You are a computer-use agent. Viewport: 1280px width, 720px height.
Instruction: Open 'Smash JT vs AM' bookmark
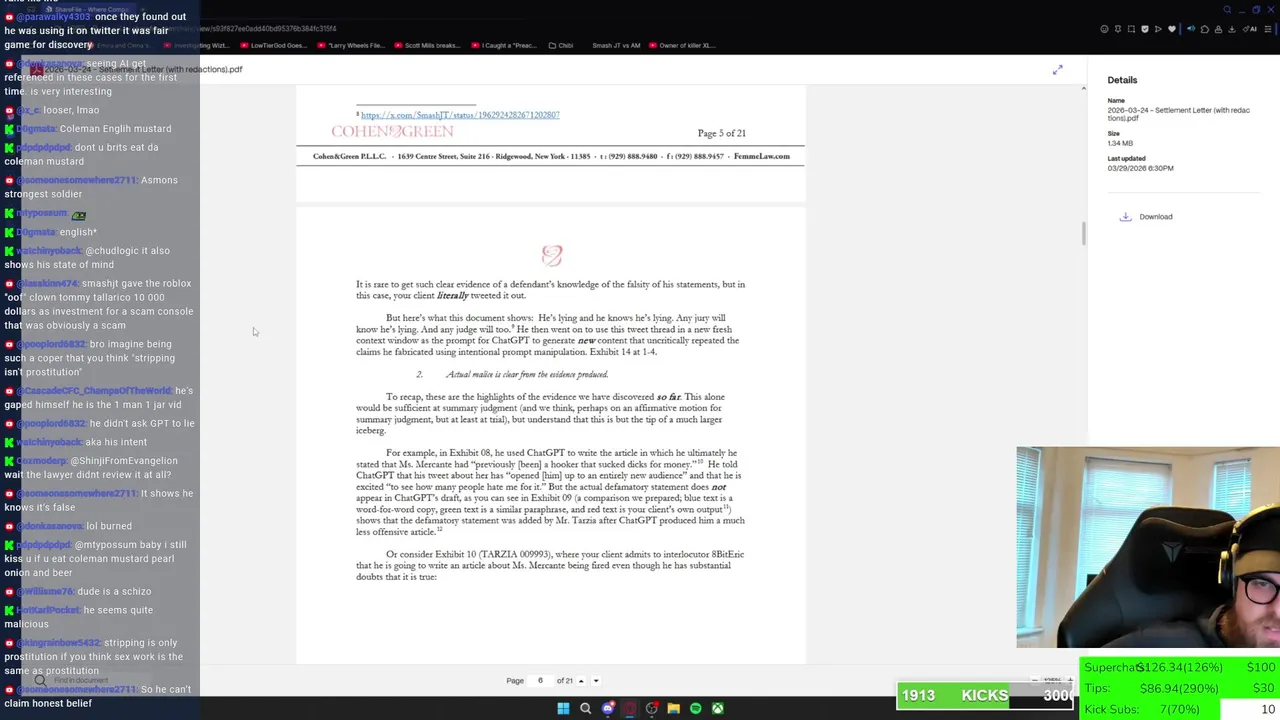(616, 45)
